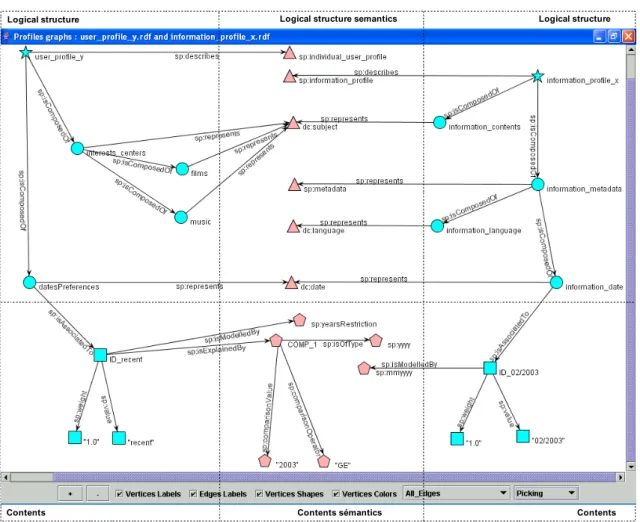640x522 pixels.
Task: Toggle the Vertices Shapes checkbox
Action: 259,494
